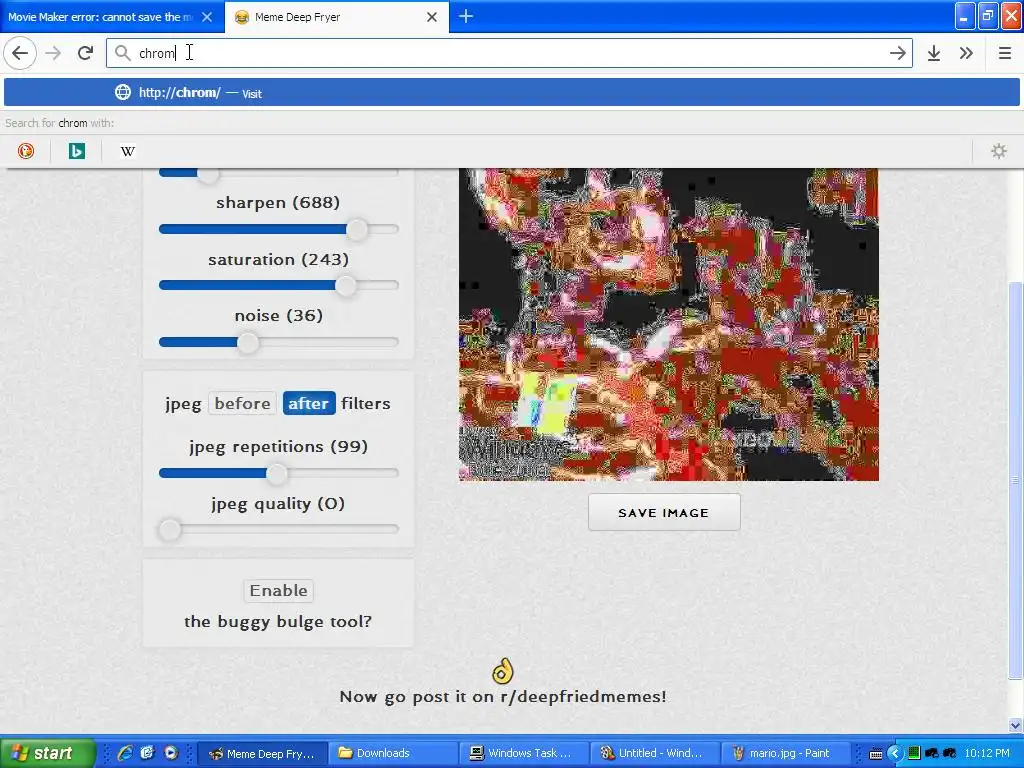Viewport: 1024px width, 768px height.
Task: Click the 'saturation (243)' label
Action: click(278, 259)
